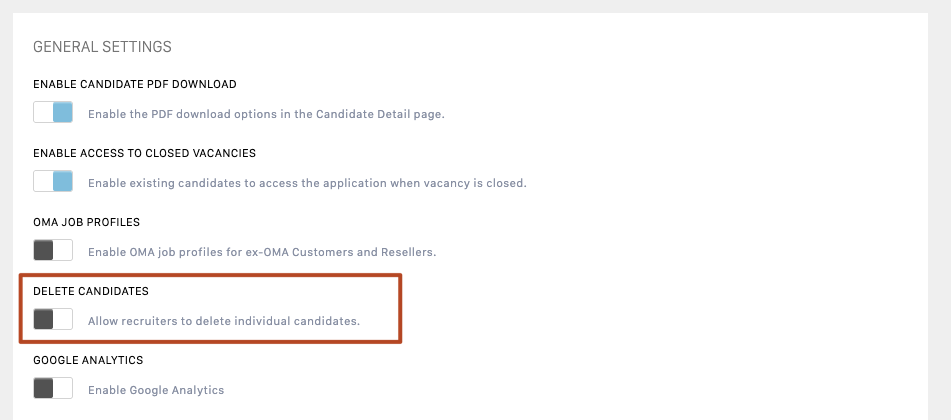Click the OMA Job Profiles label
This screenshot has height=420, width=951.
(86, 222)
